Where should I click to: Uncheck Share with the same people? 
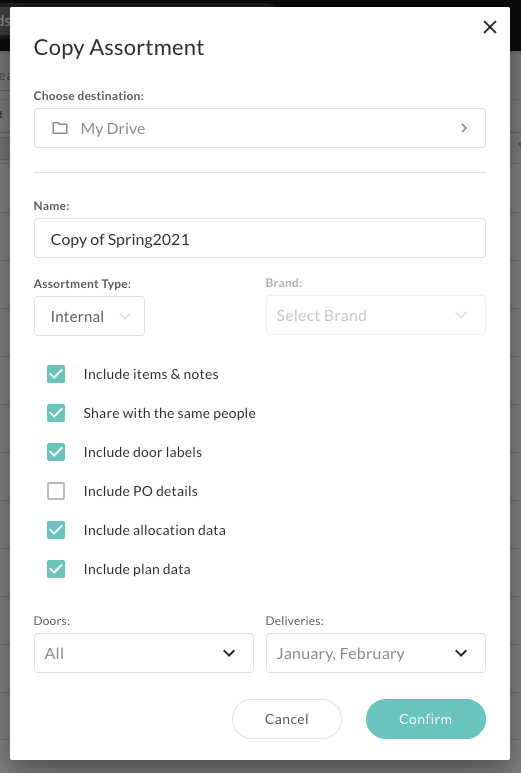[56, 413]
